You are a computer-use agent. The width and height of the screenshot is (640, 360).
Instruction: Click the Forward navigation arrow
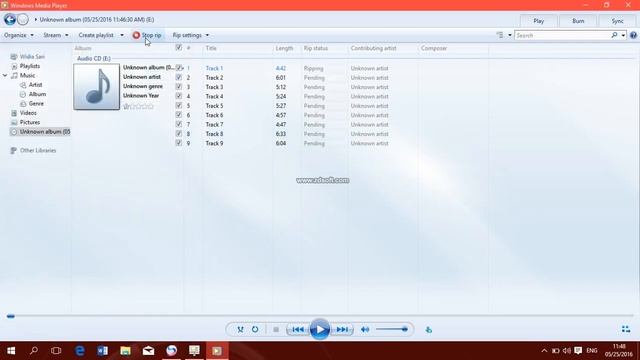tap(23, 19)
